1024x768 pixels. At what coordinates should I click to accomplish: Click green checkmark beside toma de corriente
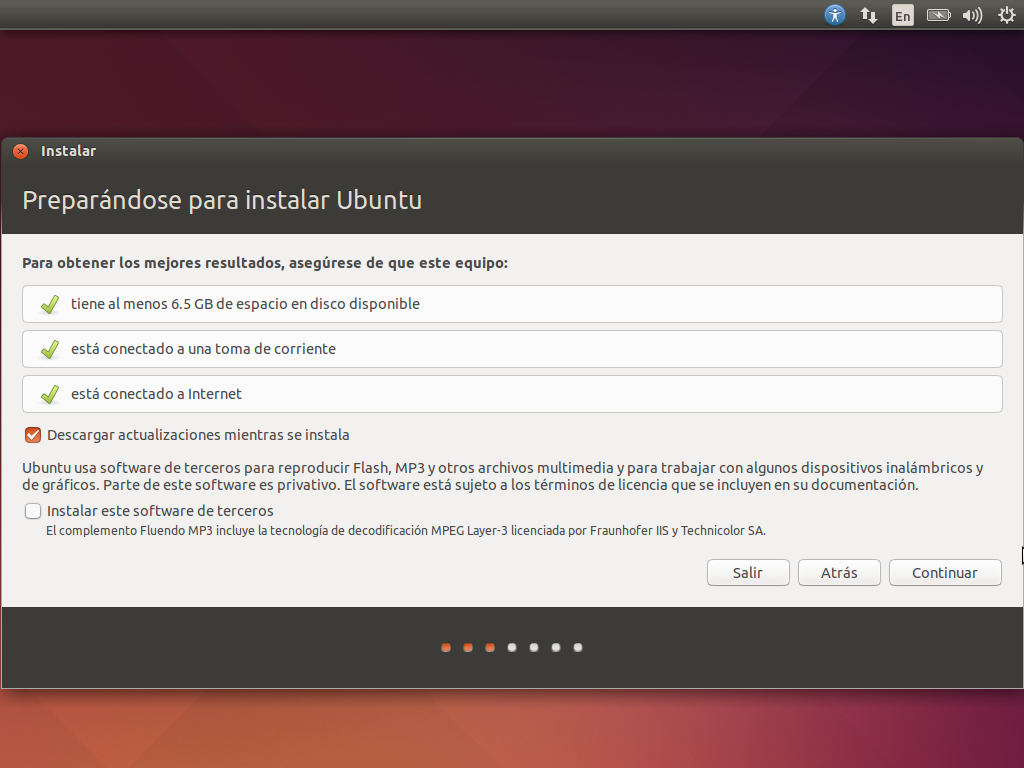click(50, 349)
